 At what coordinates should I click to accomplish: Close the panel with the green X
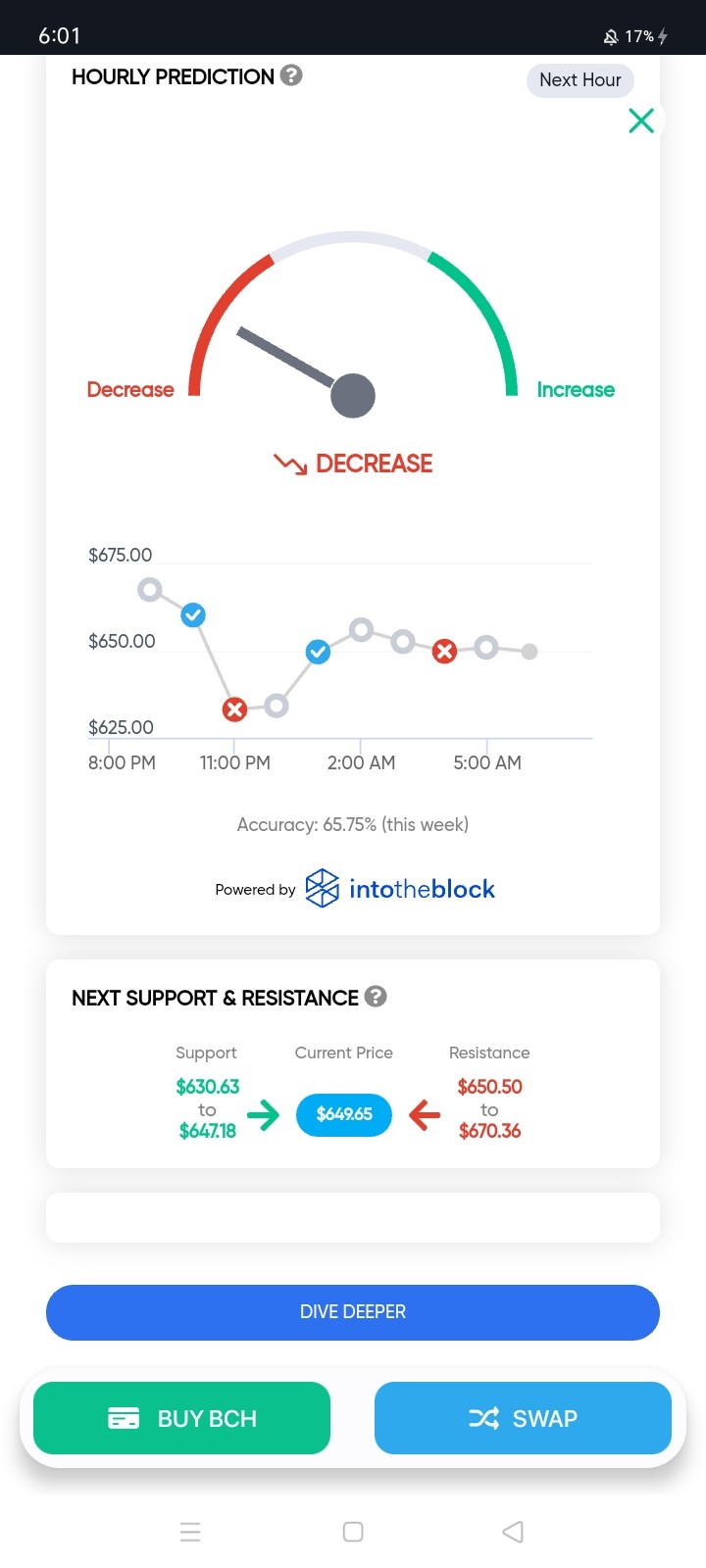point(641,121)
